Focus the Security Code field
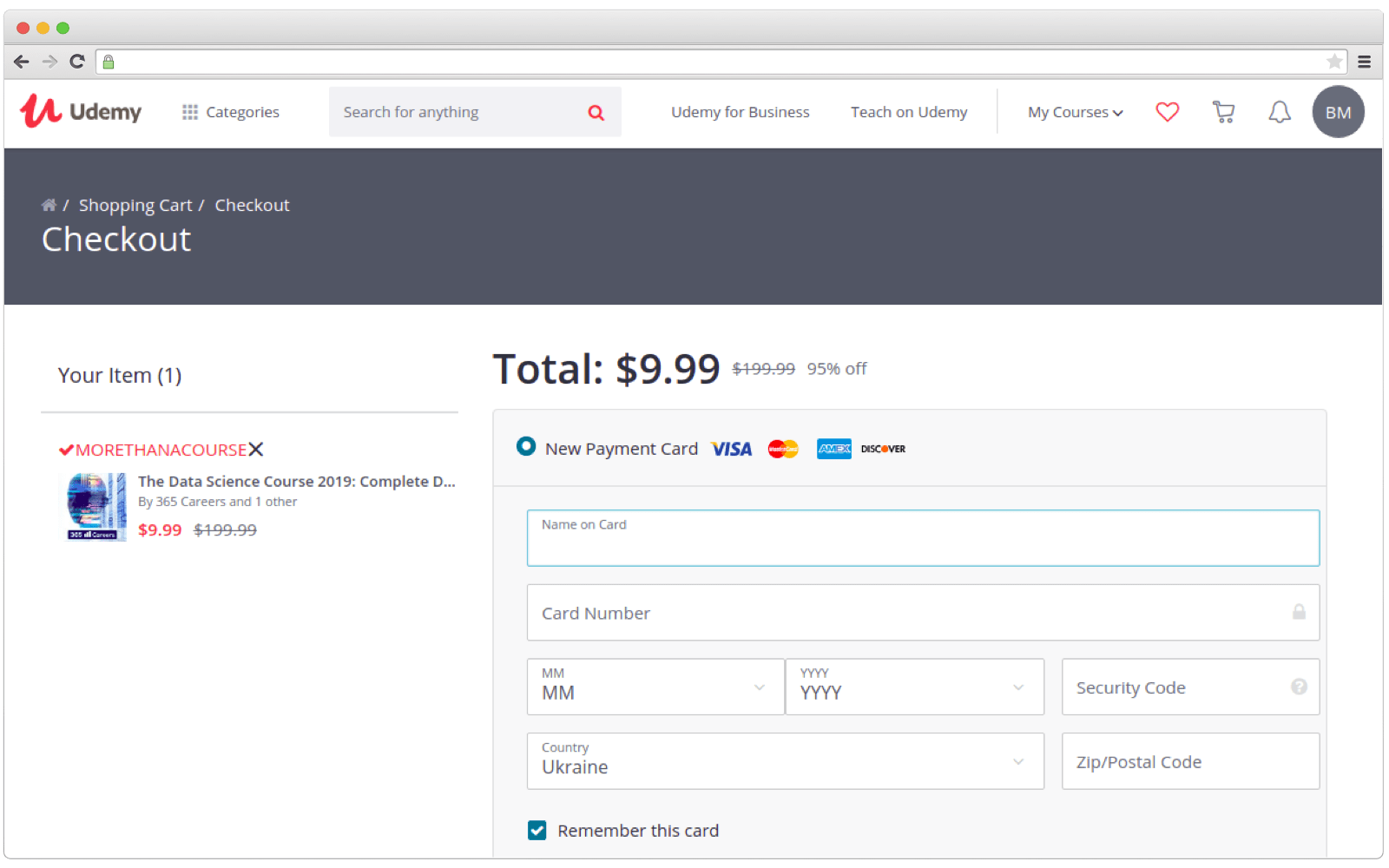Viewport: 1389px width, 868px height. pos(1190,687)
